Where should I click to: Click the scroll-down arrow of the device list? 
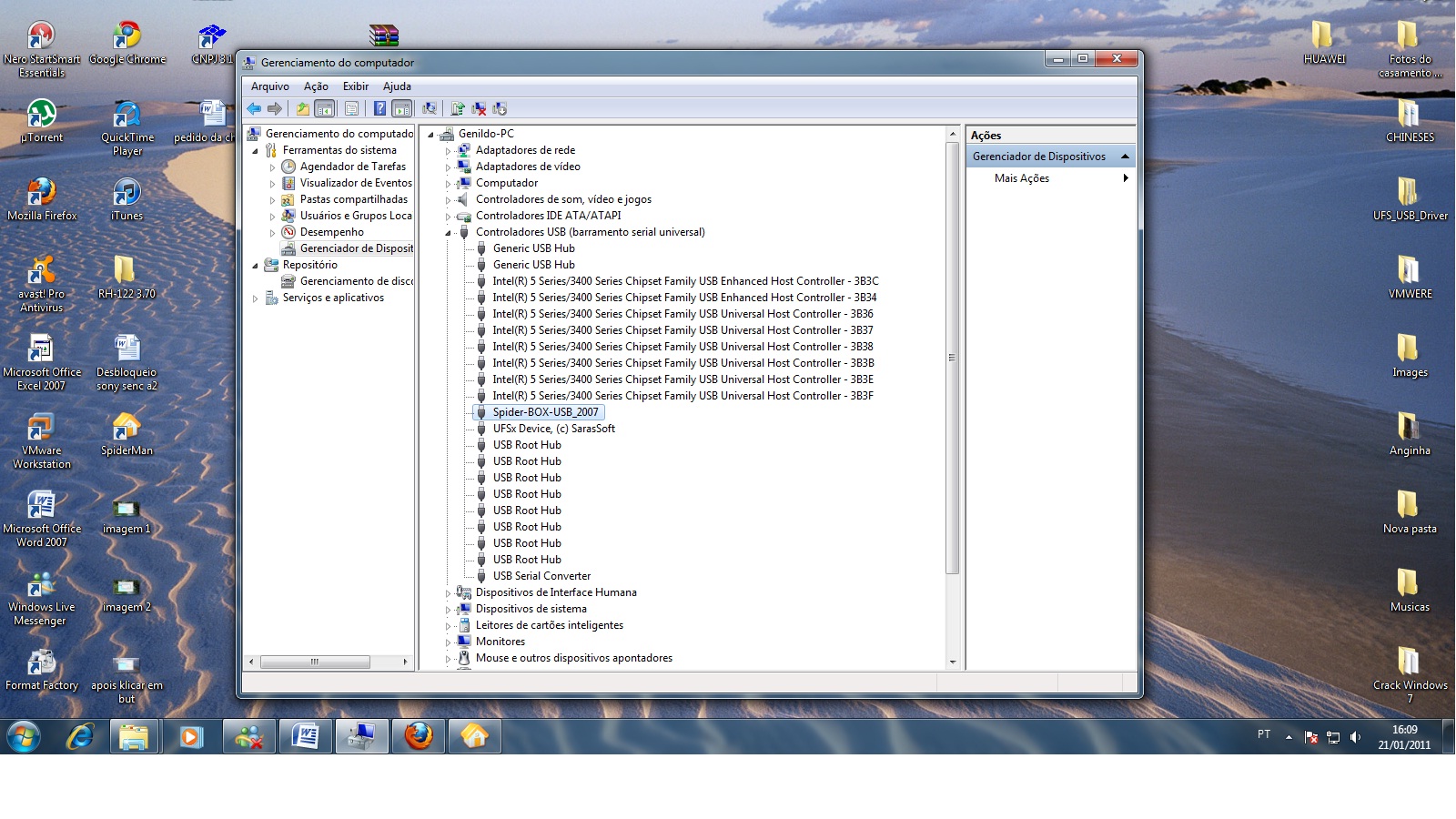click(952, 662)
